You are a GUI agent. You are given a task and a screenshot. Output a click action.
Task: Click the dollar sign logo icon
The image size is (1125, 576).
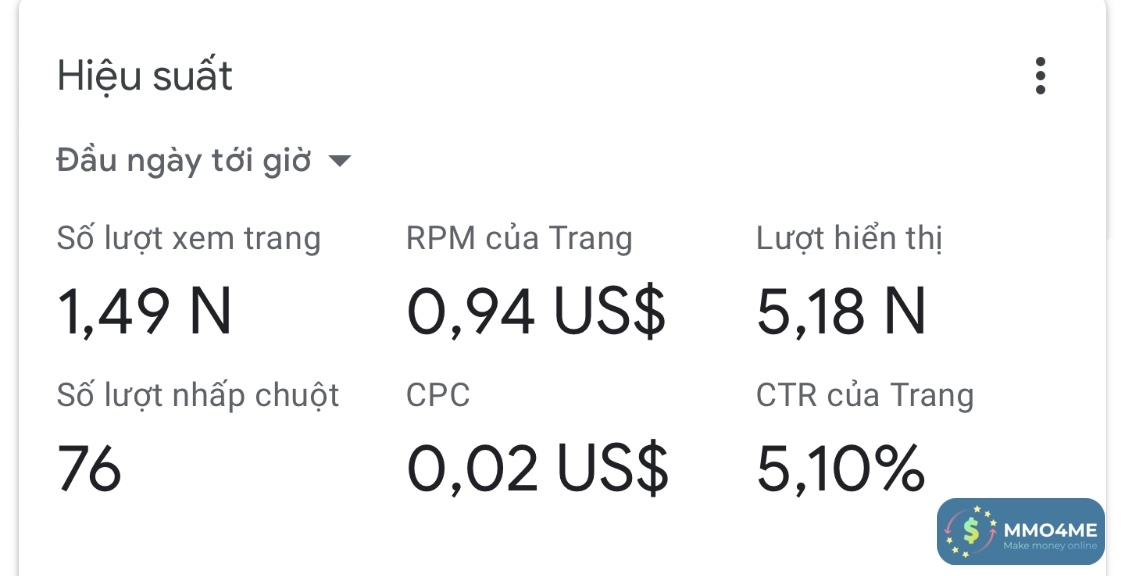(x=970, y=531)
